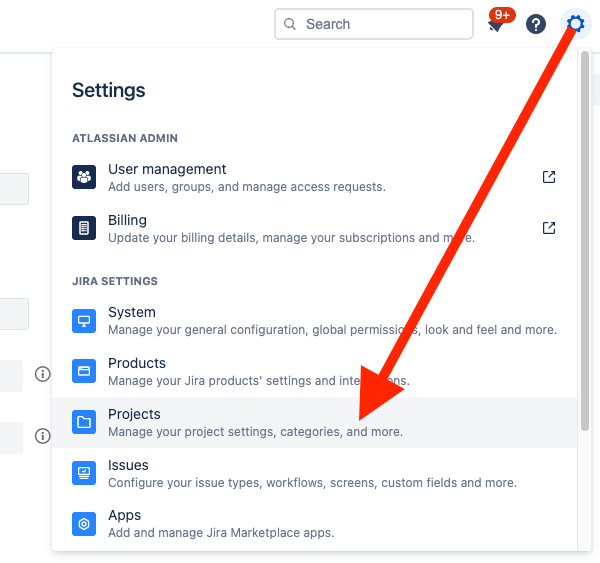Click the 'ATLASSIAN ADMIN' section label

[x=125, y=138]
